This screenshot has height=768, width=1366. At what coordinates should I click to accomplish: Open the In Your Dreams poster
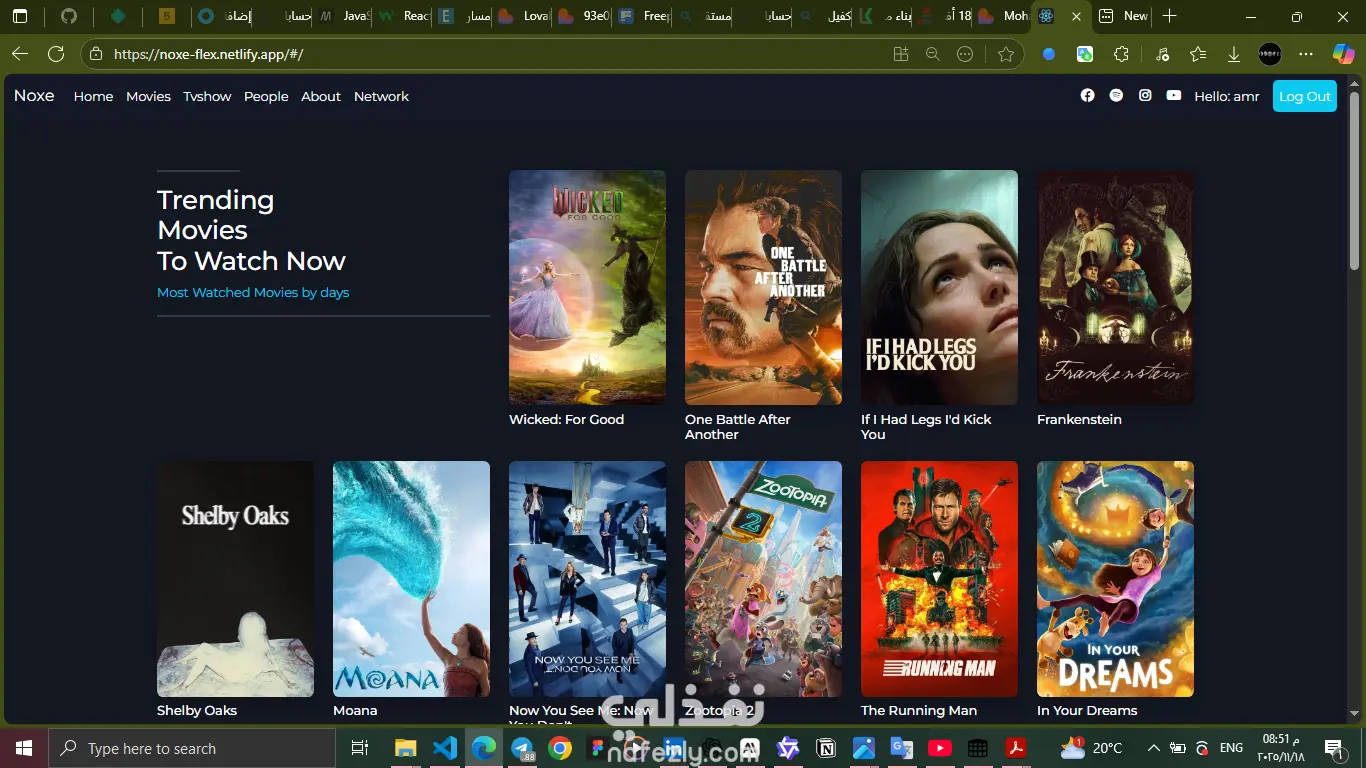point(1115,578)
